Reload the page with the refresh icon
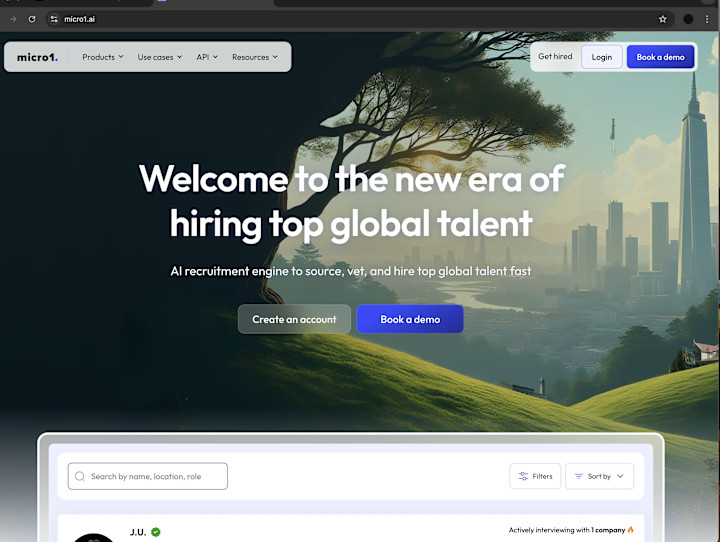The width and height of the screenshot is (720, 542). click(x=32, y=19)
